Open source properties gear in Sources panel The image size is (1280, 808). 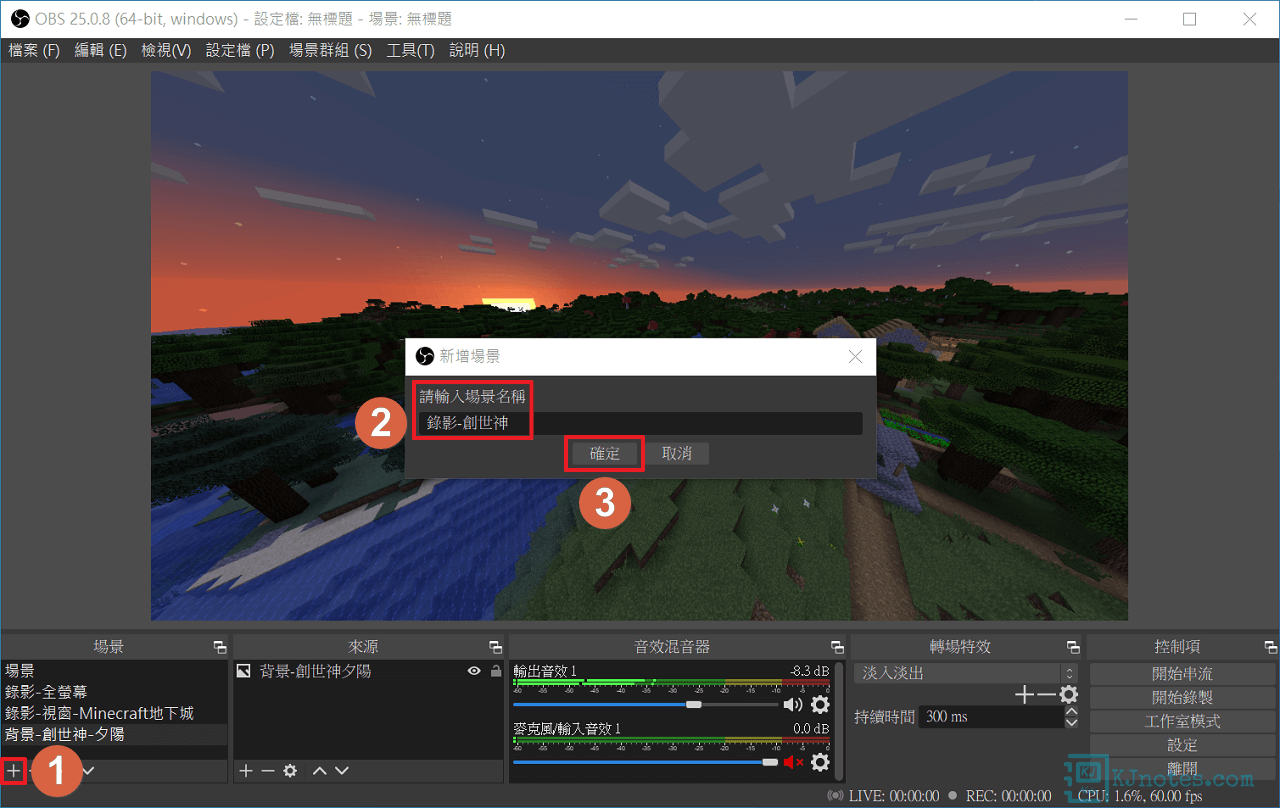pos(290,771)
